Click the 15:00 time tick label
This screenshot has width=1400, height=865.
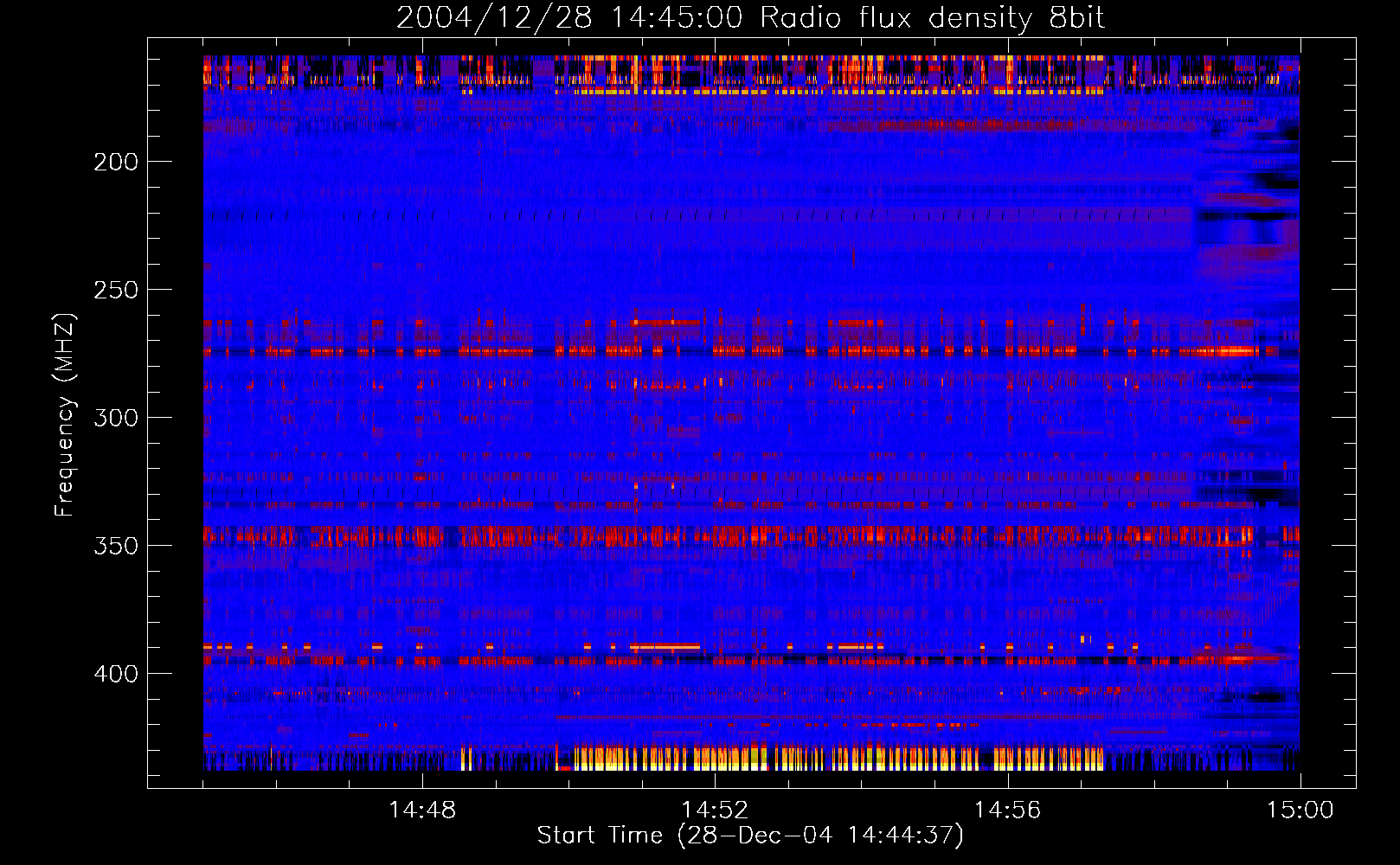[1300, 811]
